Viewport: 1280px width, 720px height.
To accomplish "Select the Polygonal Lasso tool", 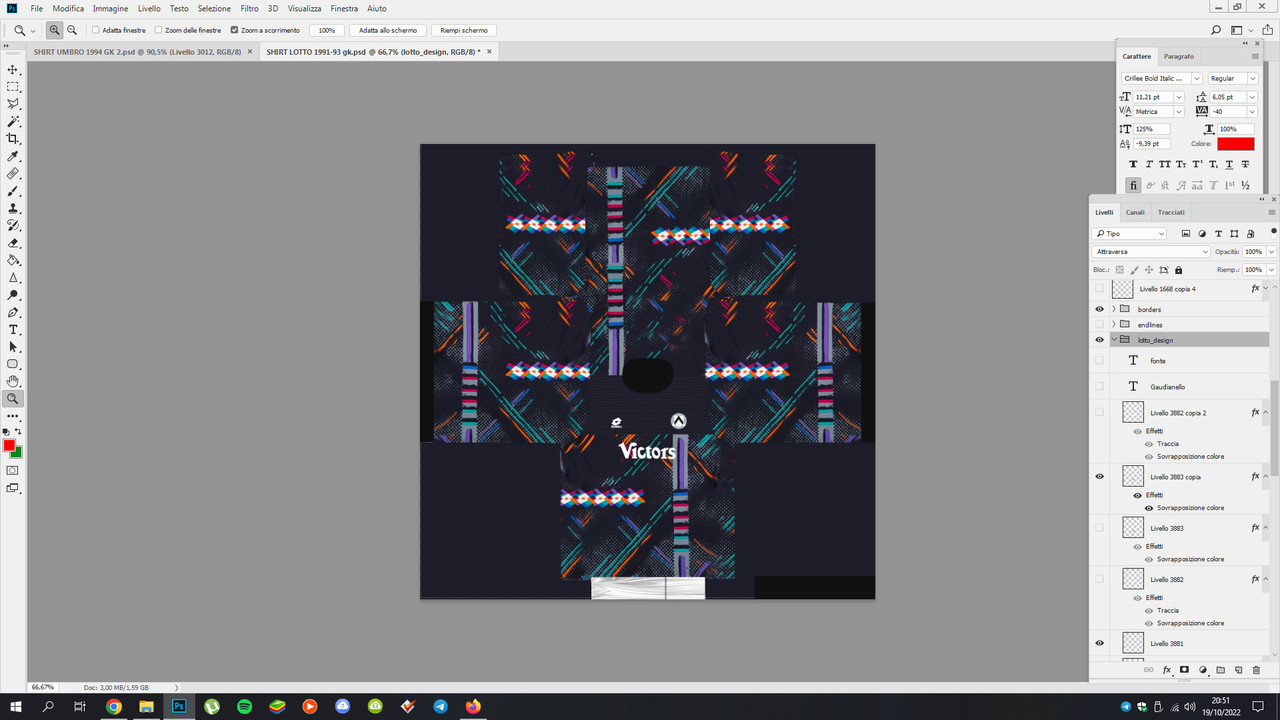I will 13,104.
